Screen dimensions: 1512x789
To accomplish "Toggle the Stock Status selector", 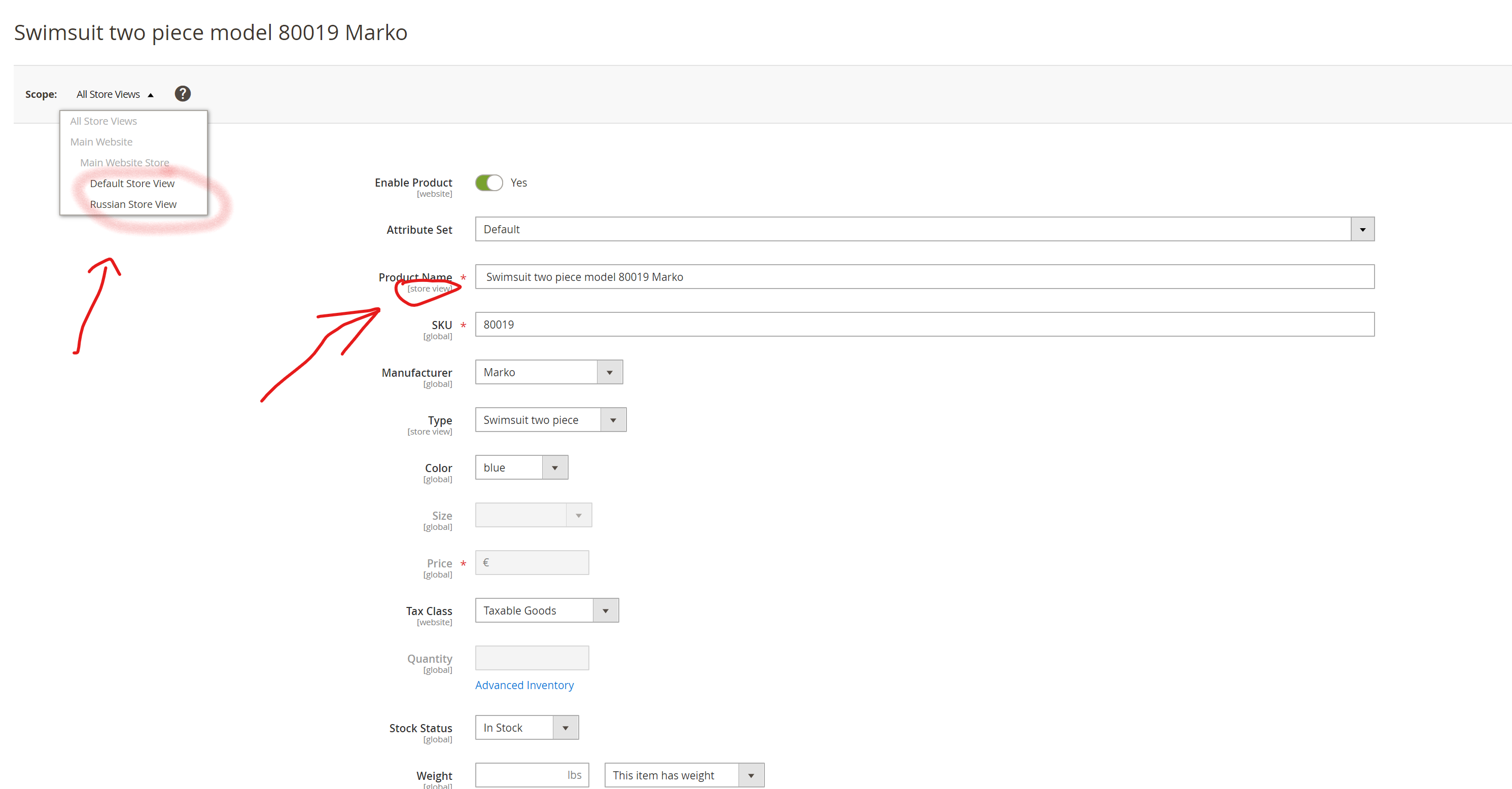I will coord(566,728).
